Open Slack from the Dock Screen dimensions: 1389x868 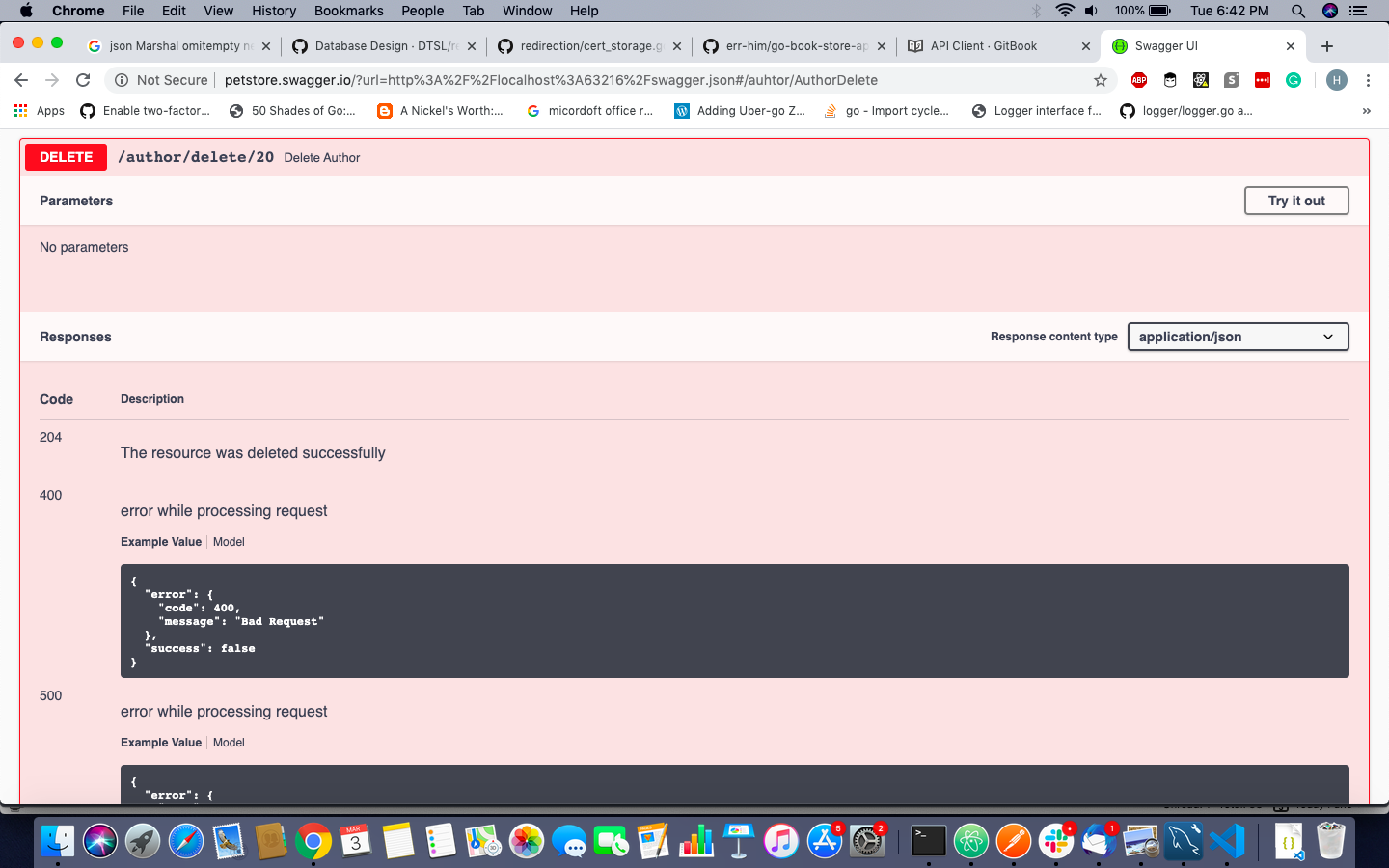1055,841
